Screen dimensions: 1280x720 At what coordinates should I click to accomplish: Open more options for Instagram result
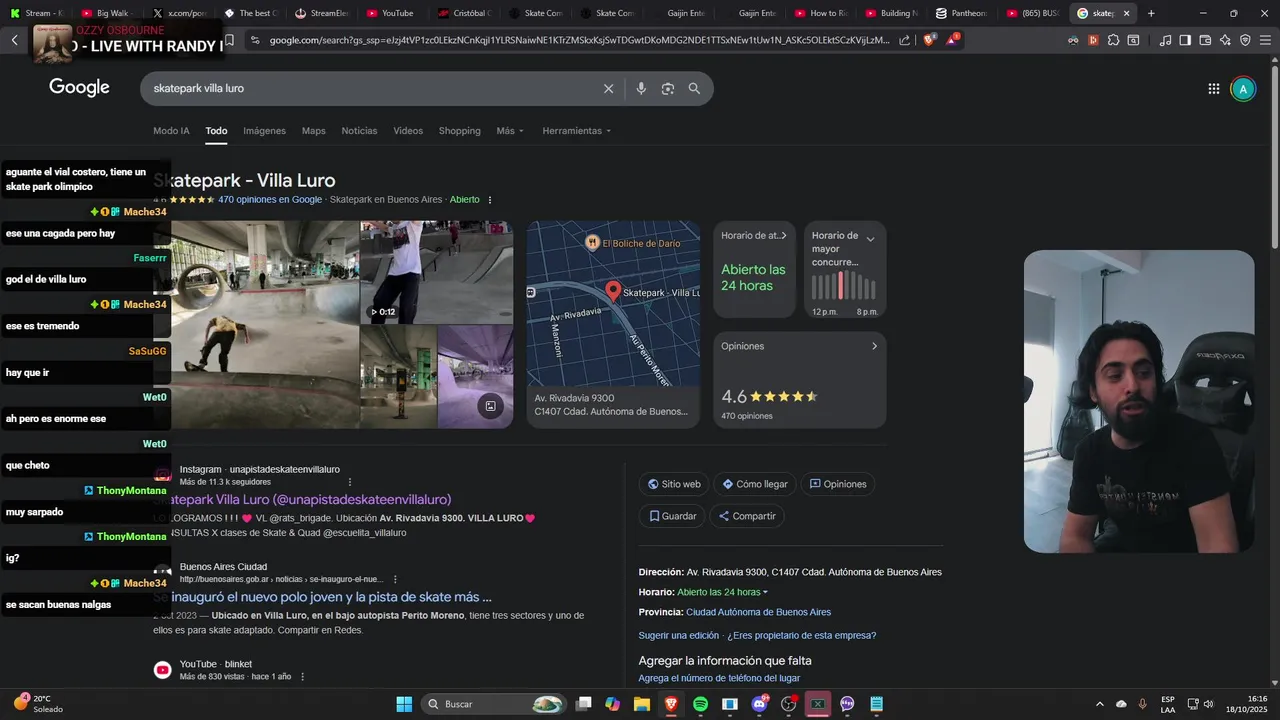[x=350, y=482]
